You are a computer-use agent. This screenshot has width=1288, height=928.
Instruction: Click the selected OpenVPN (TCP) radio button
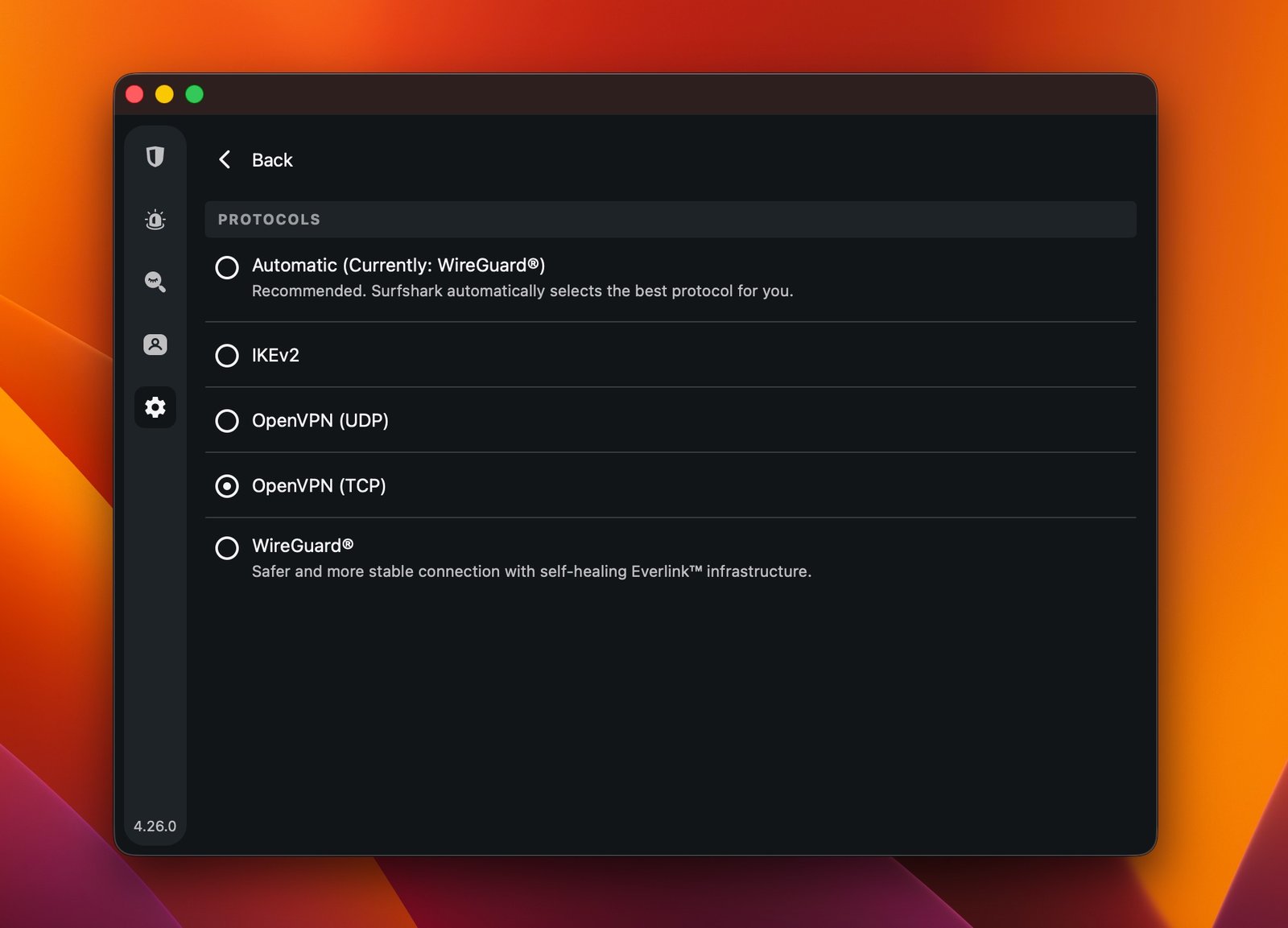pos(227,486)
